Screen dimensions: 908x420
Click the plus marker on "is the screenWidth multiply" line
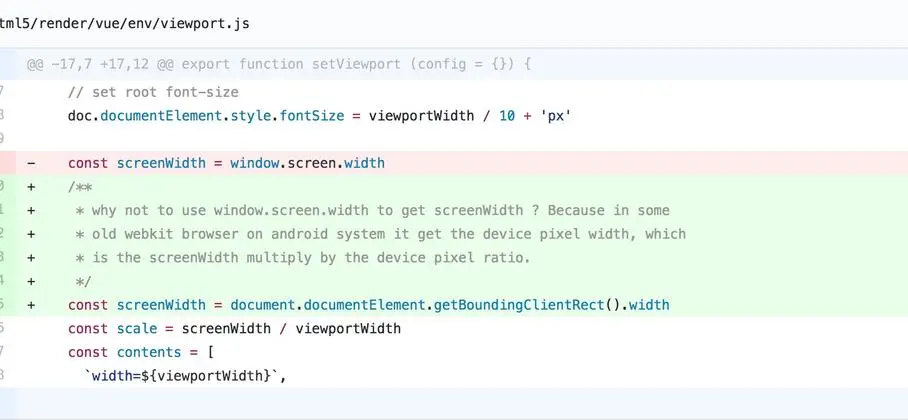[x=31, y=258]
